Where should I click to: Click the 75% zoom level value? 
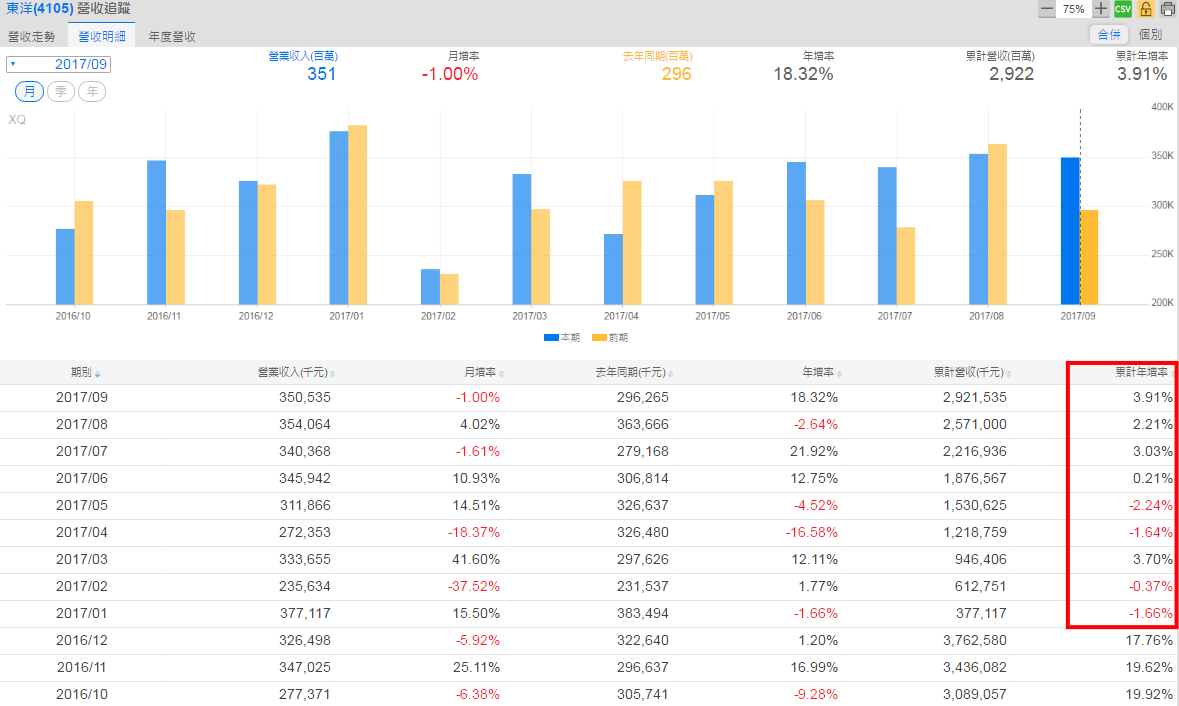(x=1074, y=9)
